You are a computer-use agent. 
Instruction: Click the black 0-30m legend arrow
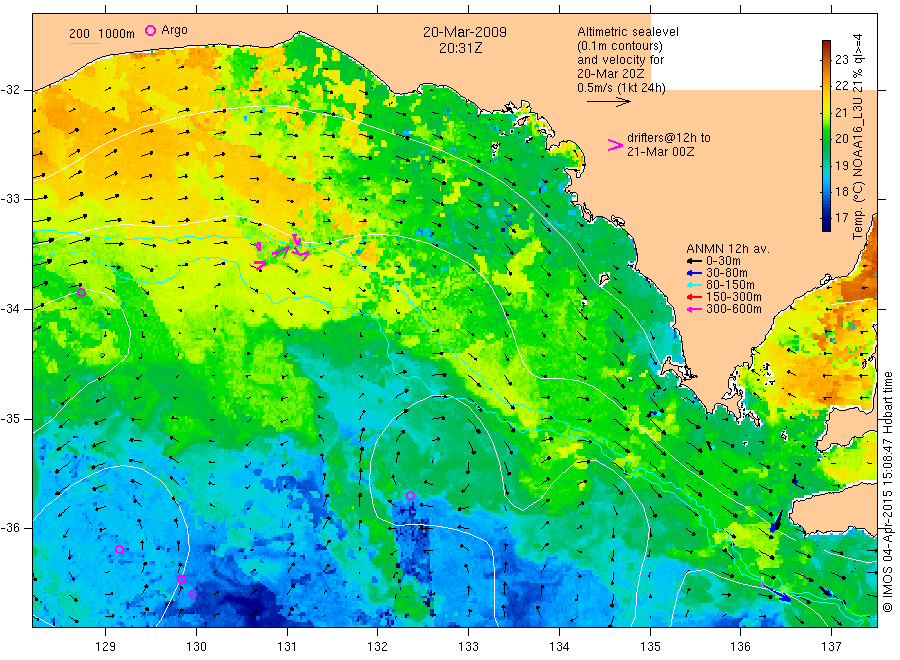click(x=695, y=261)
